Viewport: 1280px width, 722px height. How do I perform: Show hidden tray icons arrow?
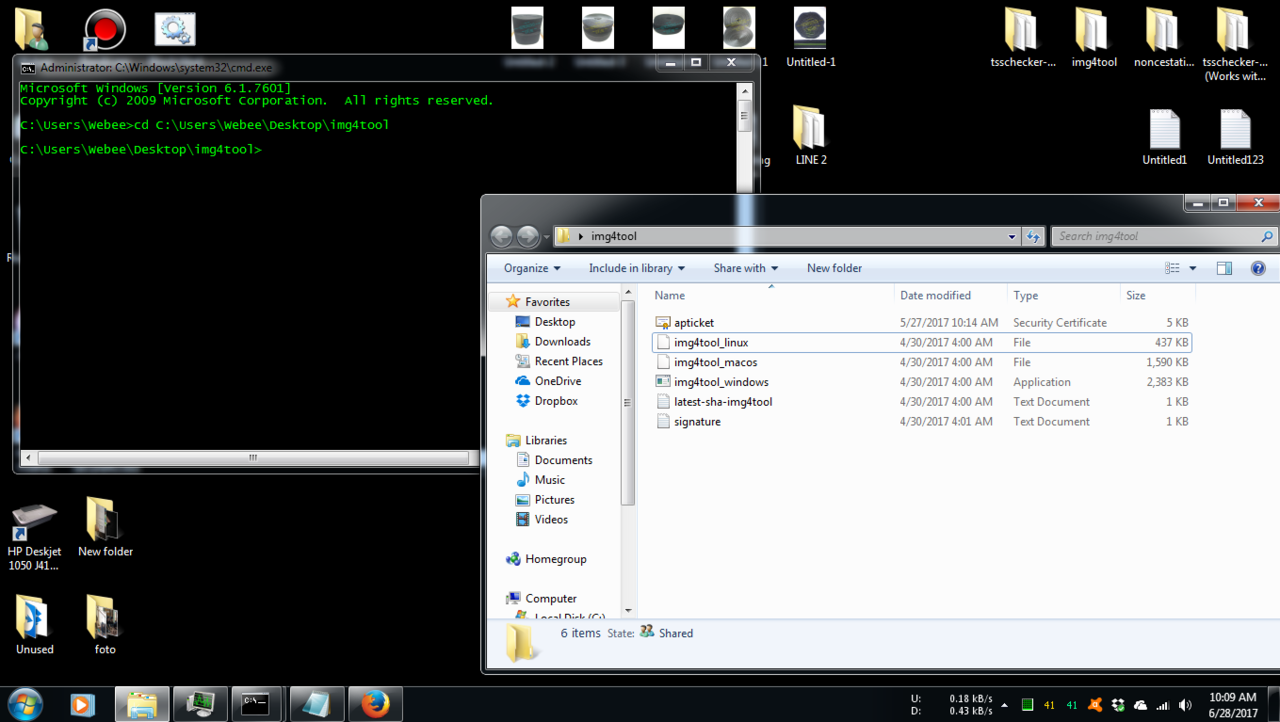1004,705
